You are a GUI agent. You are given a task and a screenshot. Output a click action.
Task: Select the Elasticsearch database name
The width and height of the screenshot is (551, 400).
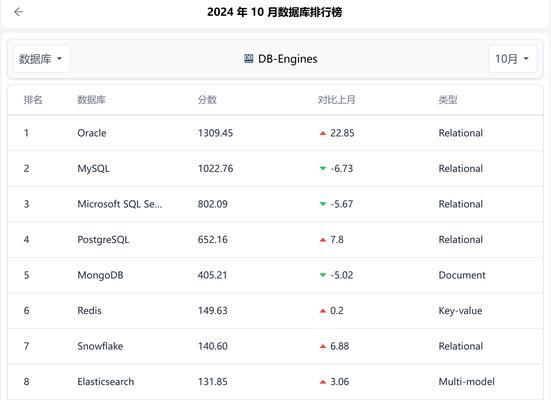click(x=105, y=382)
